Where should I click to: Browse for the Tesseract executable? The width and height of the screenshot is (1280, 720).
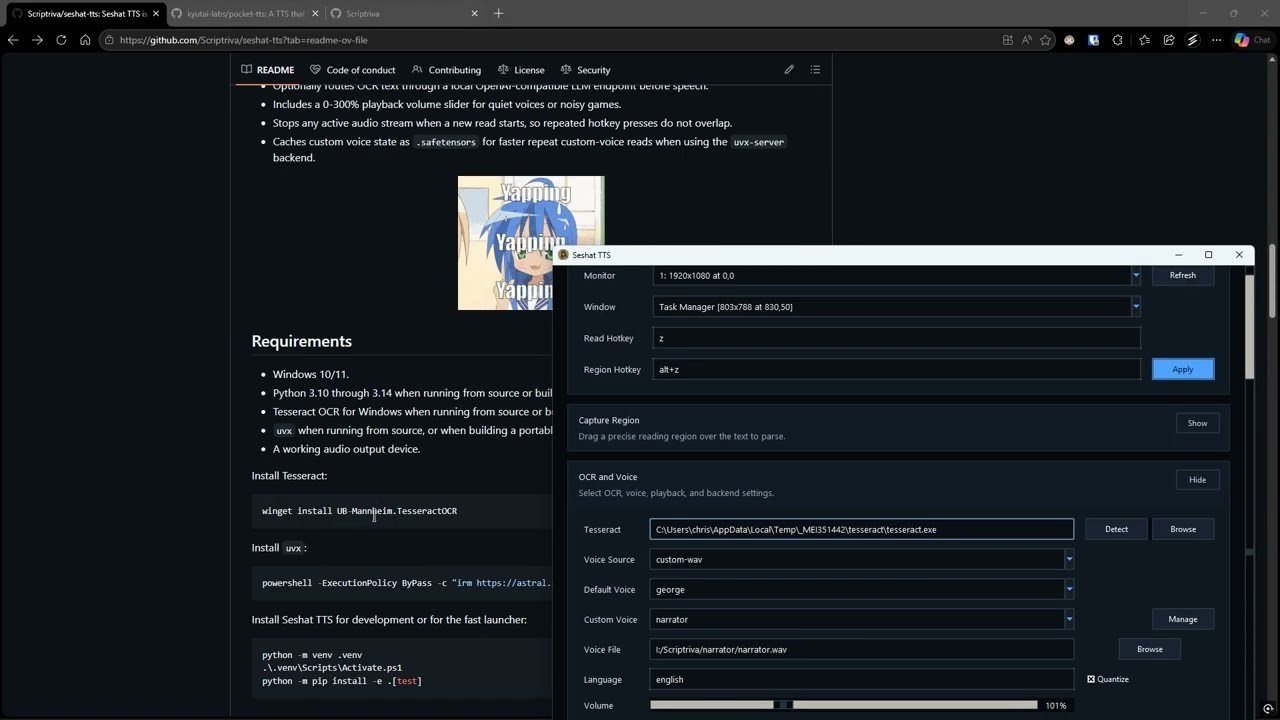click(x=1183, y=529)
